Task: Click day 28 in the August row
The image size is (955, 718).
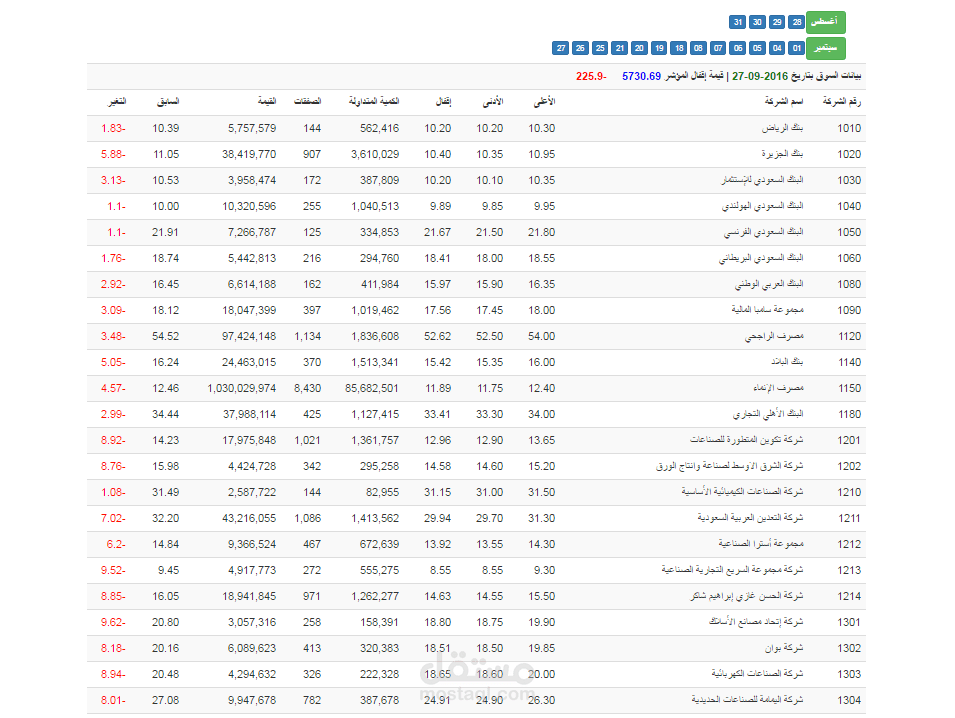Action: tap(796, 21)
